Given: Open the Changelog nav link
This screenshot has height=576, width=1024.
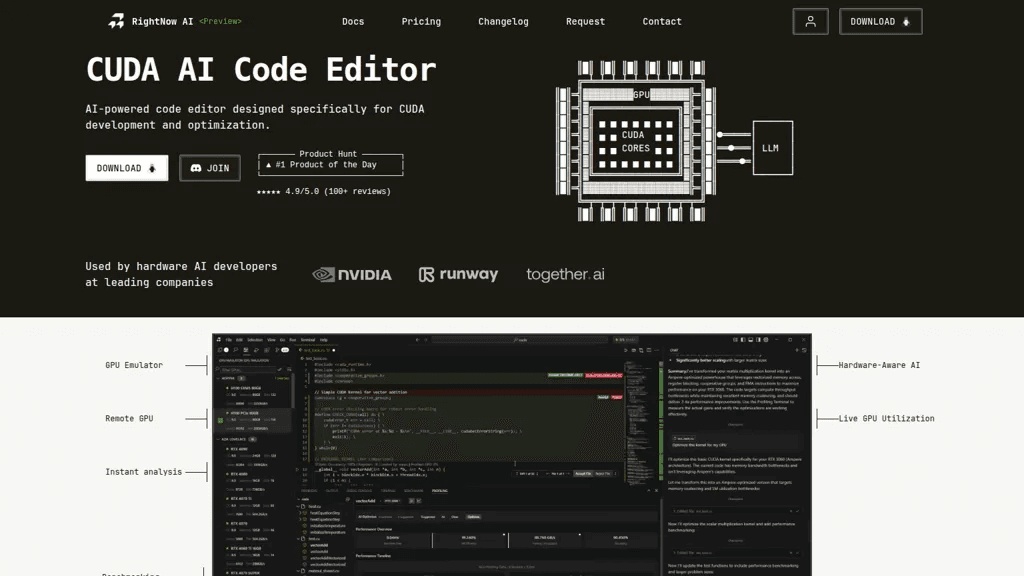Looking at the screenshot, I should point(504,22).
